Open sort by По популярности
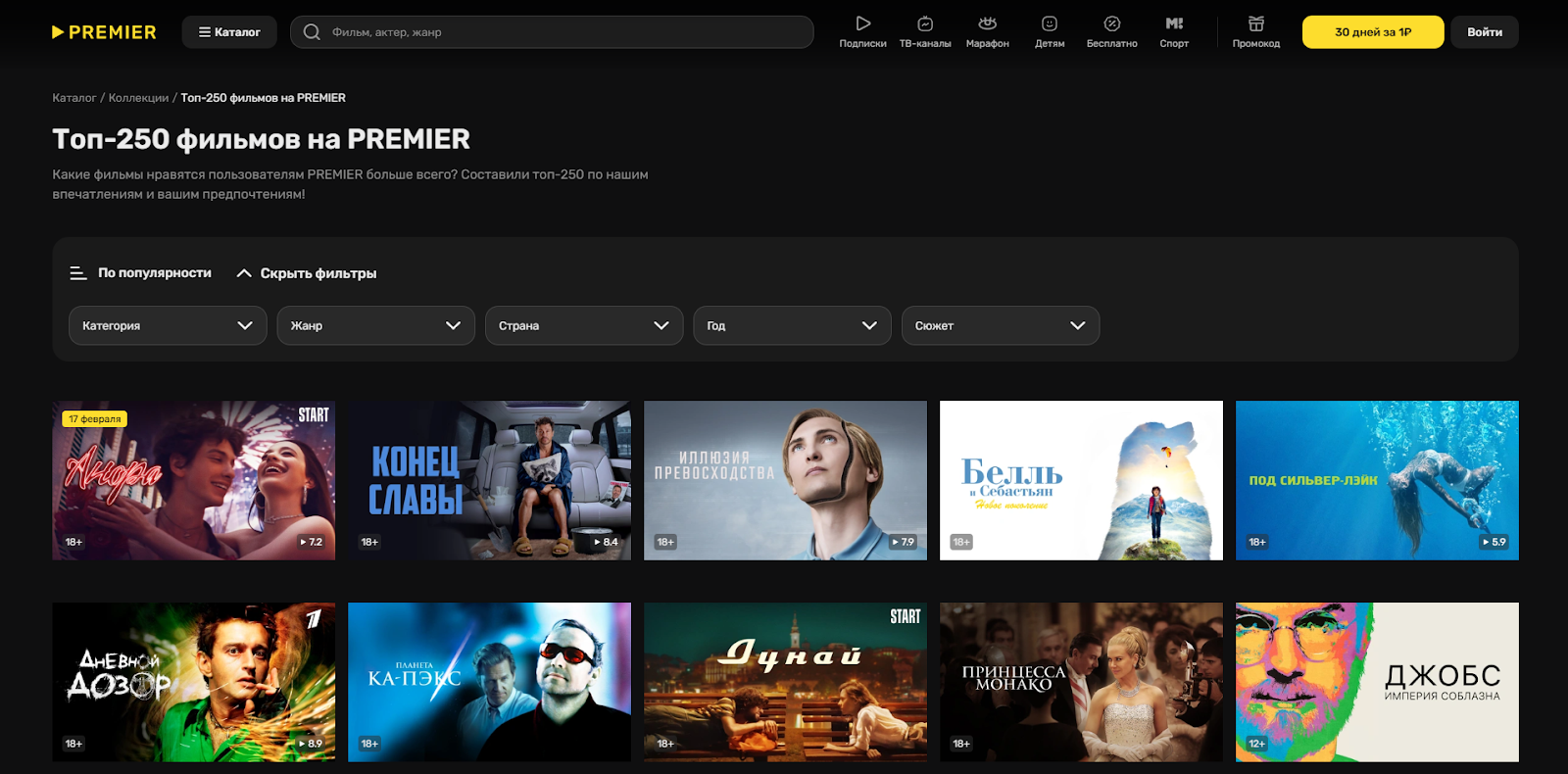 [141, 273]
